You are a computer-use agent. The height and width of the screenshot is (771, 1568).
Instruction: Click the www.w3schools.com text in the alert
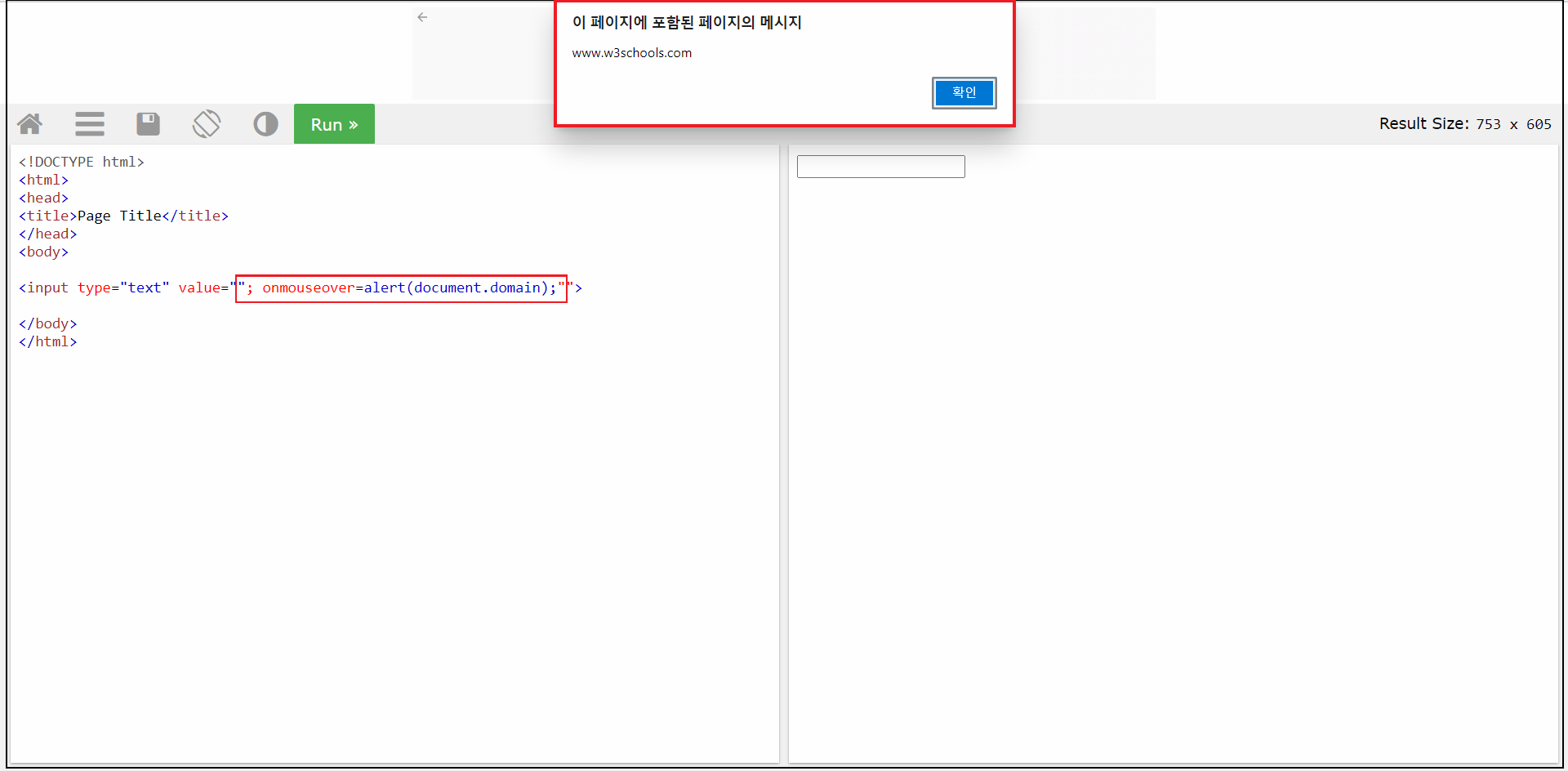[x=631, y=53]
